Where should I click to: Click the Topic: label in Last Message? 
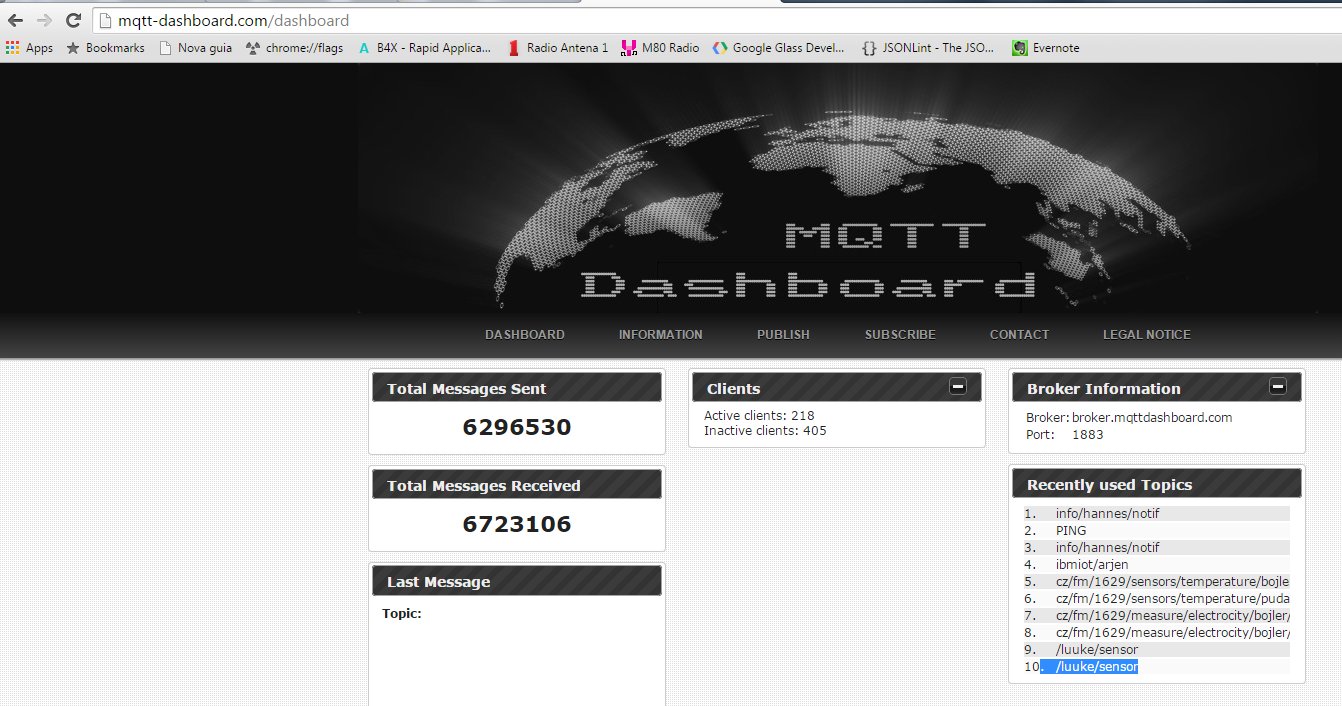click(402, 614)
